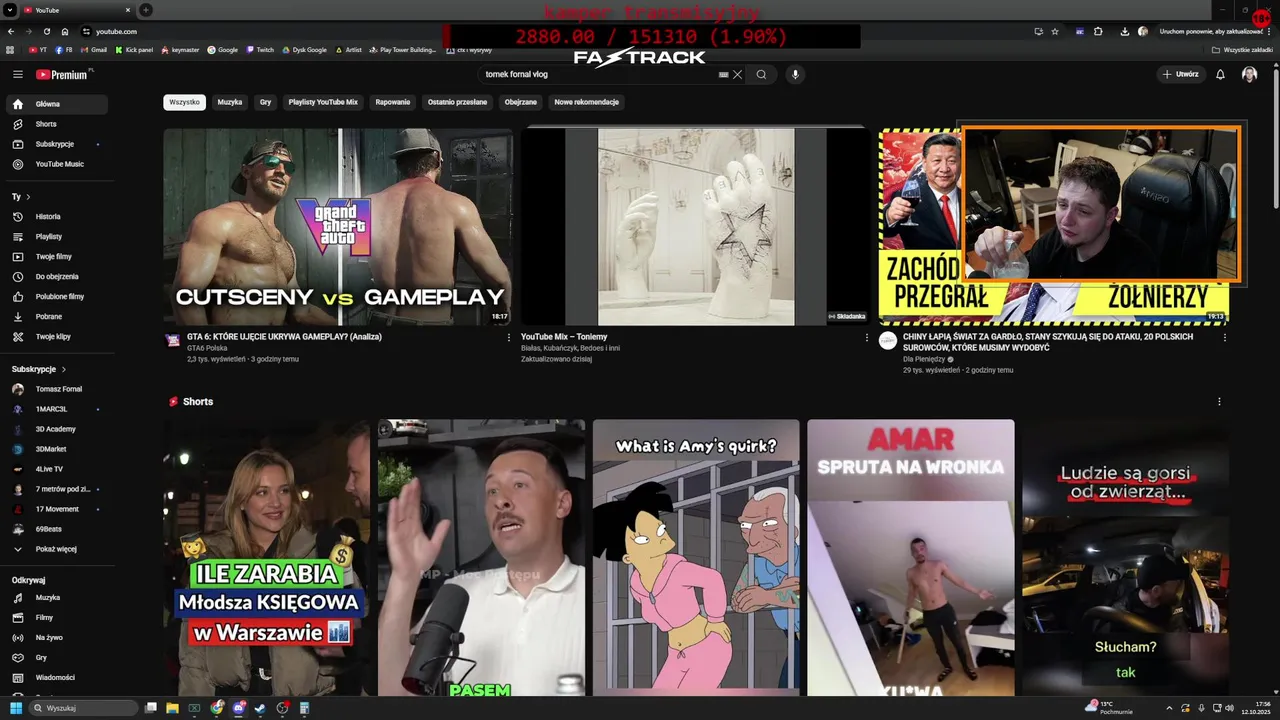
Task: Open the 3D Academy subscription channel
Action: (x=56, y=429)
